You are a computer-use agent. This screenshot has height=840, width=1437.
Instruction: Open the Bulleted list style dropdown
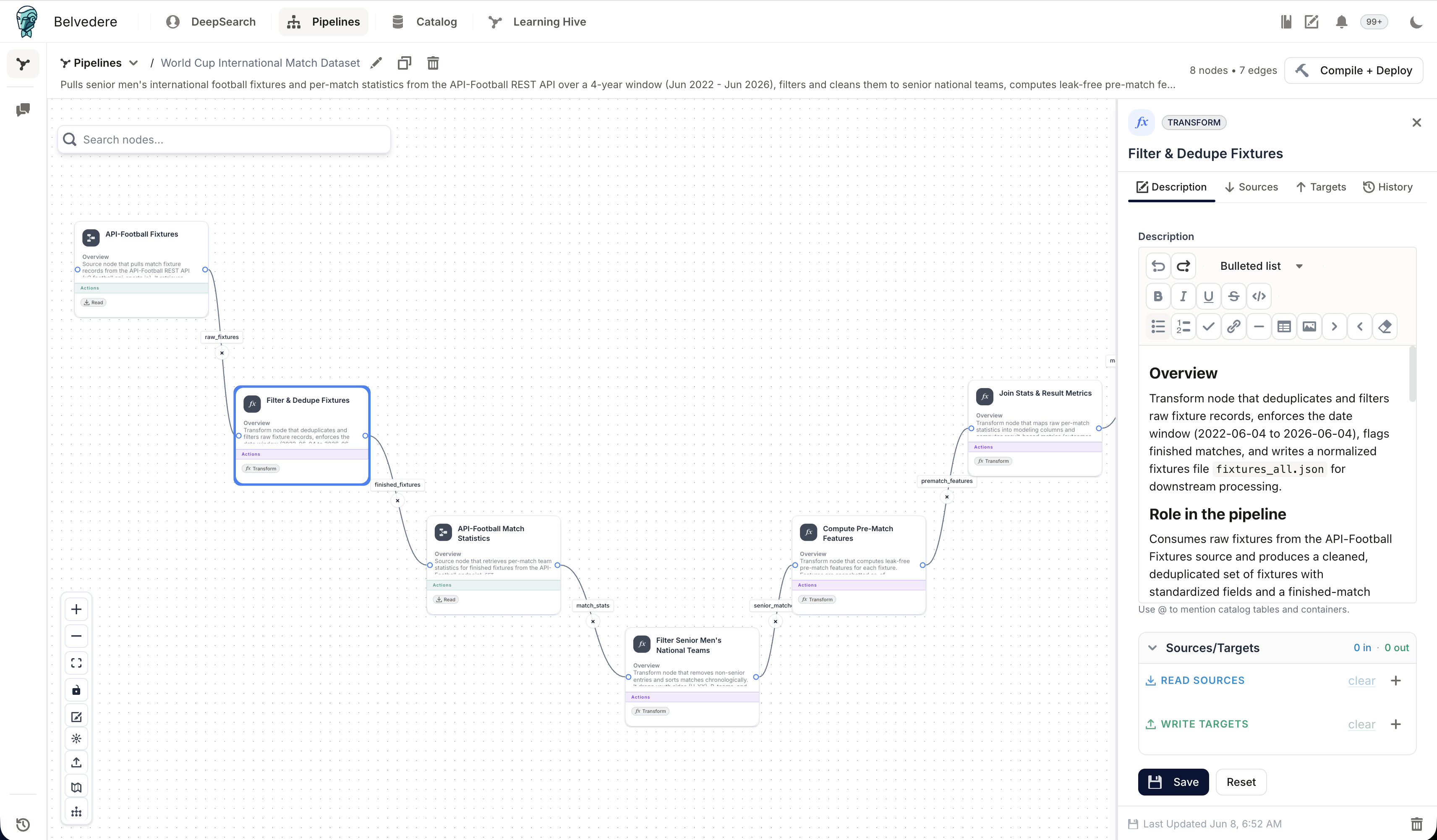(x=1261, y=266)
